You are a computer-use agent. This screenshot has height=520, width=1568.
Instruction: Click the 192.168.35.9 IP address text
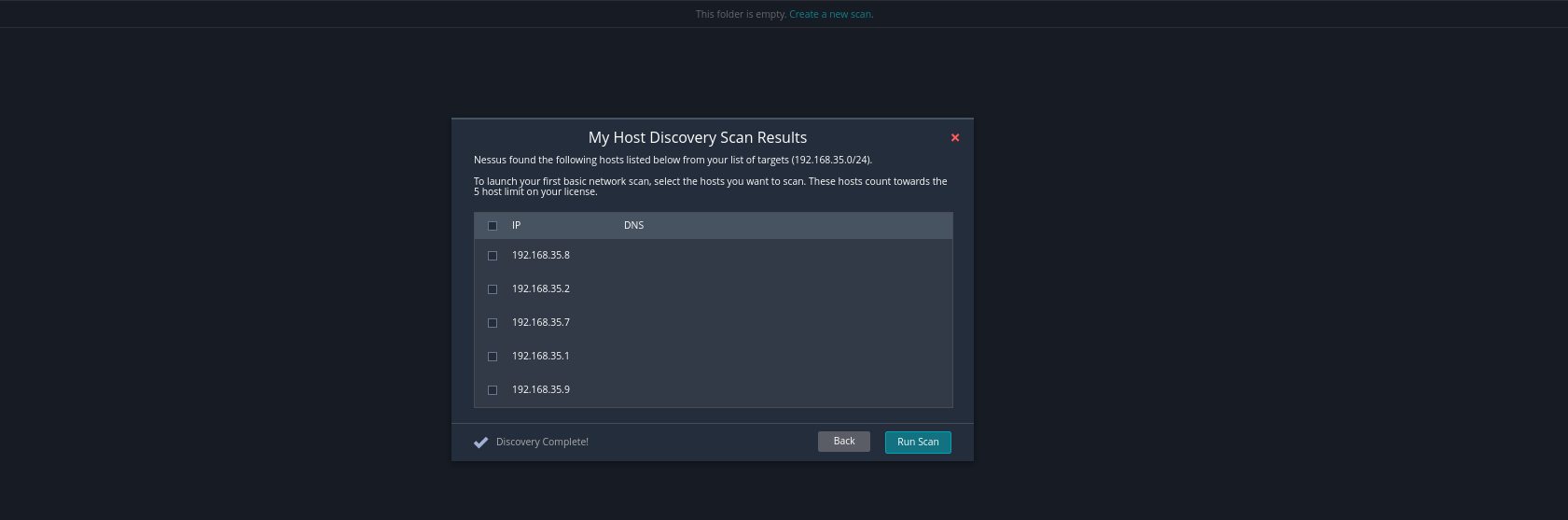(540, 390)
